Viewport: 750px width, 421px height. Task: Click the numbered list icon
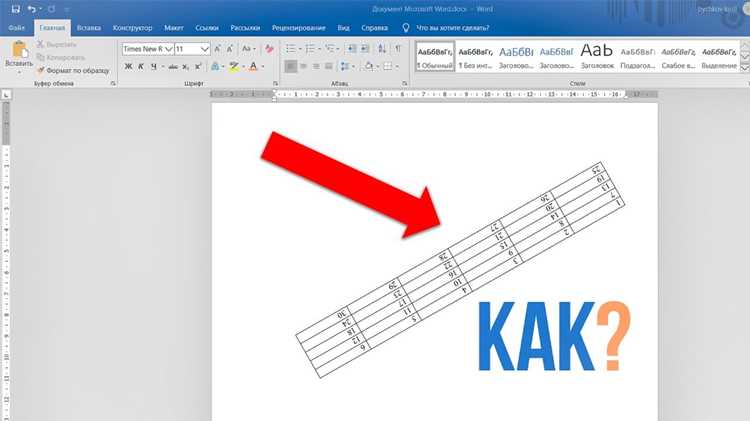pyautogui.click(x=310, y=49)
